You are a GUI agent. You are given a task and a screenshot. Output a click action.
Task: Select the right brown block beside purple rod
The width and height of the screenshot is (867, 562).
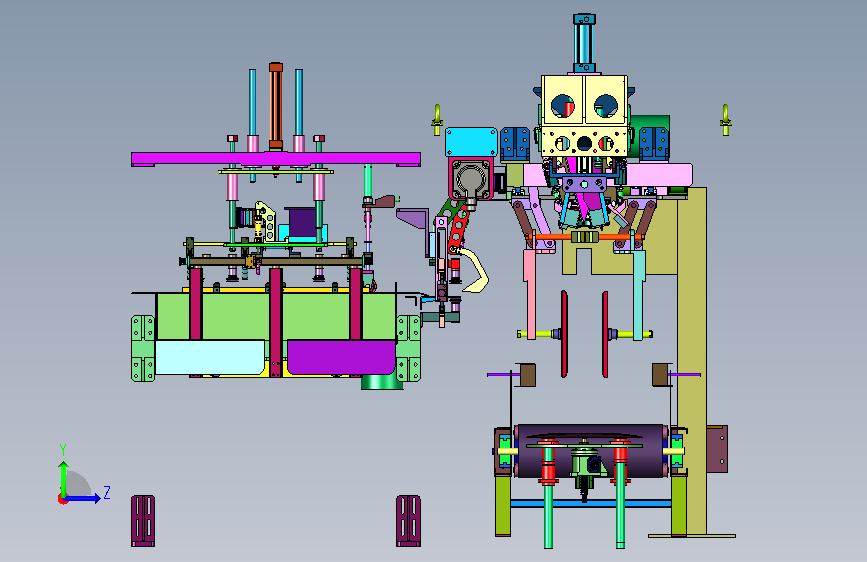tap(660, 374)
